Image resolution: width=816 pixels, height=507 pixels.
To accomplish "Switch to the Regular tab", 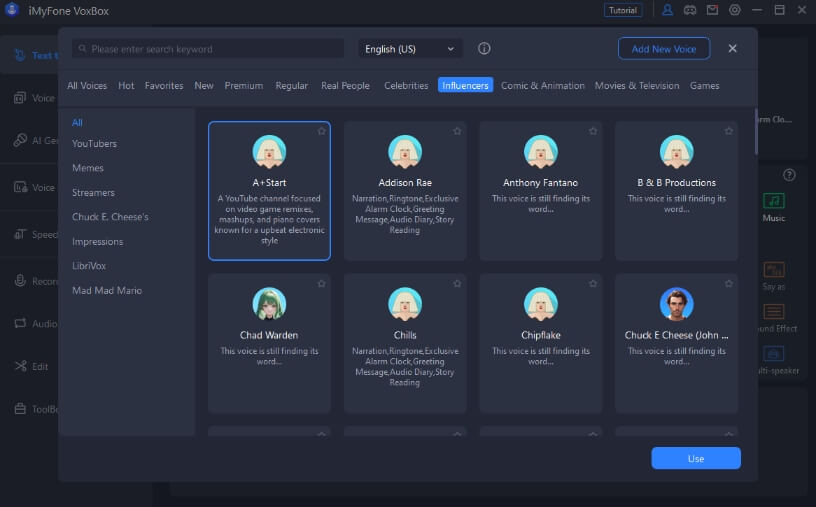I will [291, 85].
